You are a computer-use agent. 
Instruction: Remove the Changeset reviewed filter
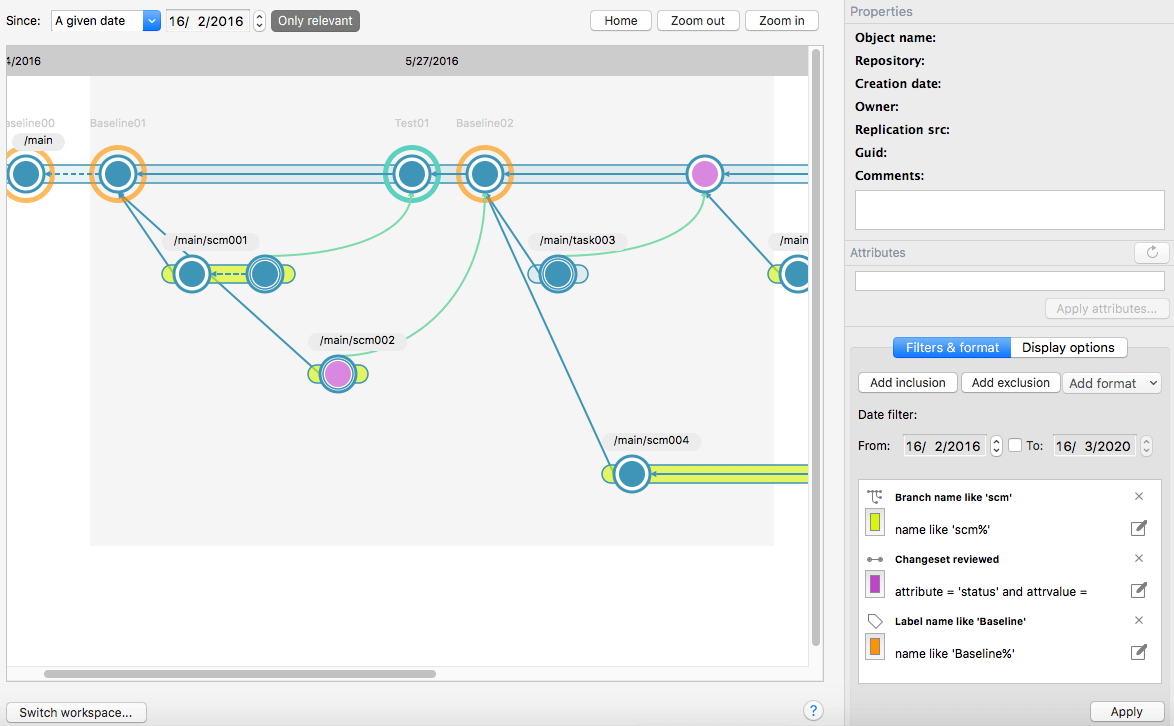tap(1139, 558)
